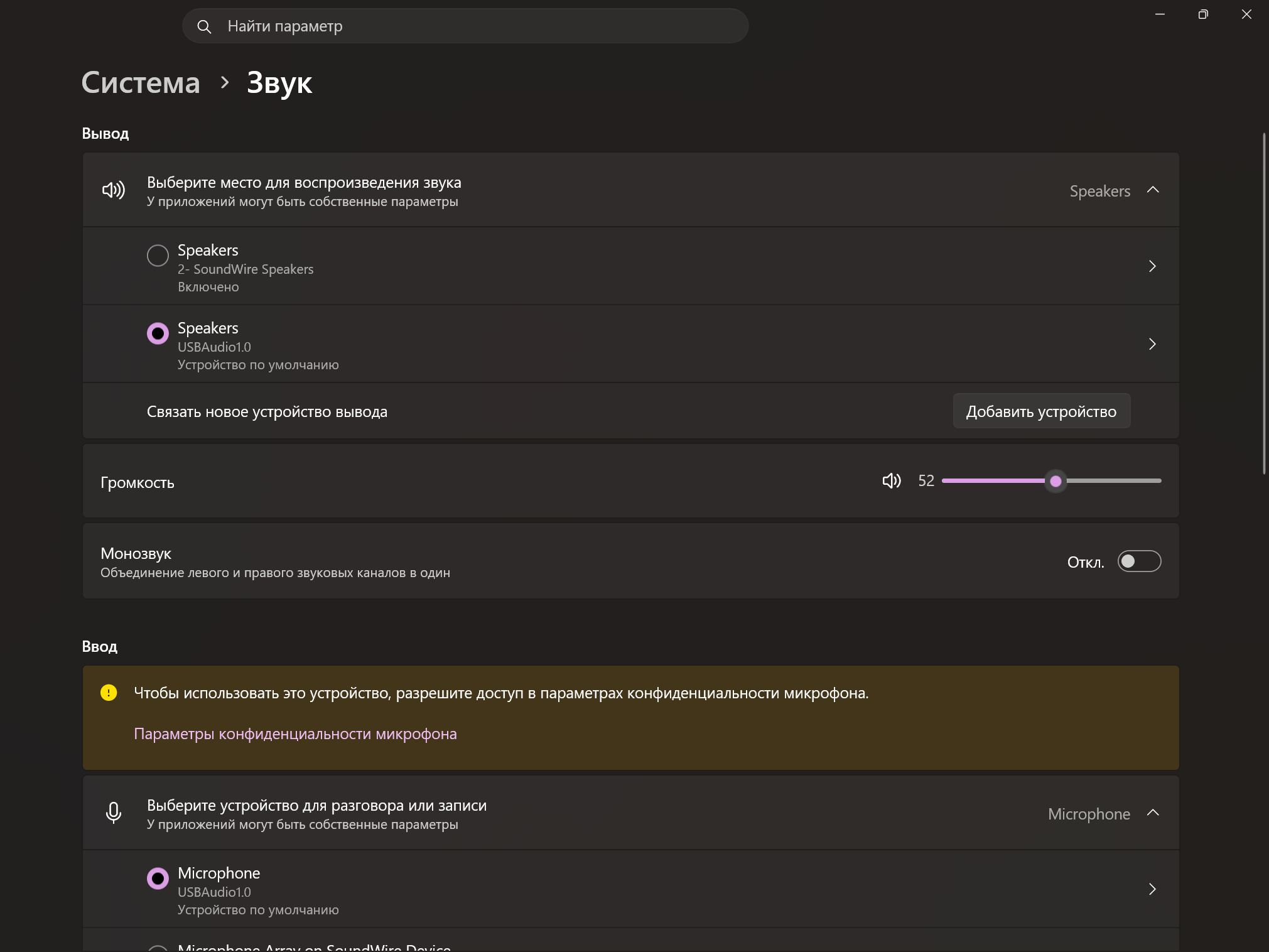1269x952 pixels.
Task: Close the Settings window
Action: coord(1246,14)
